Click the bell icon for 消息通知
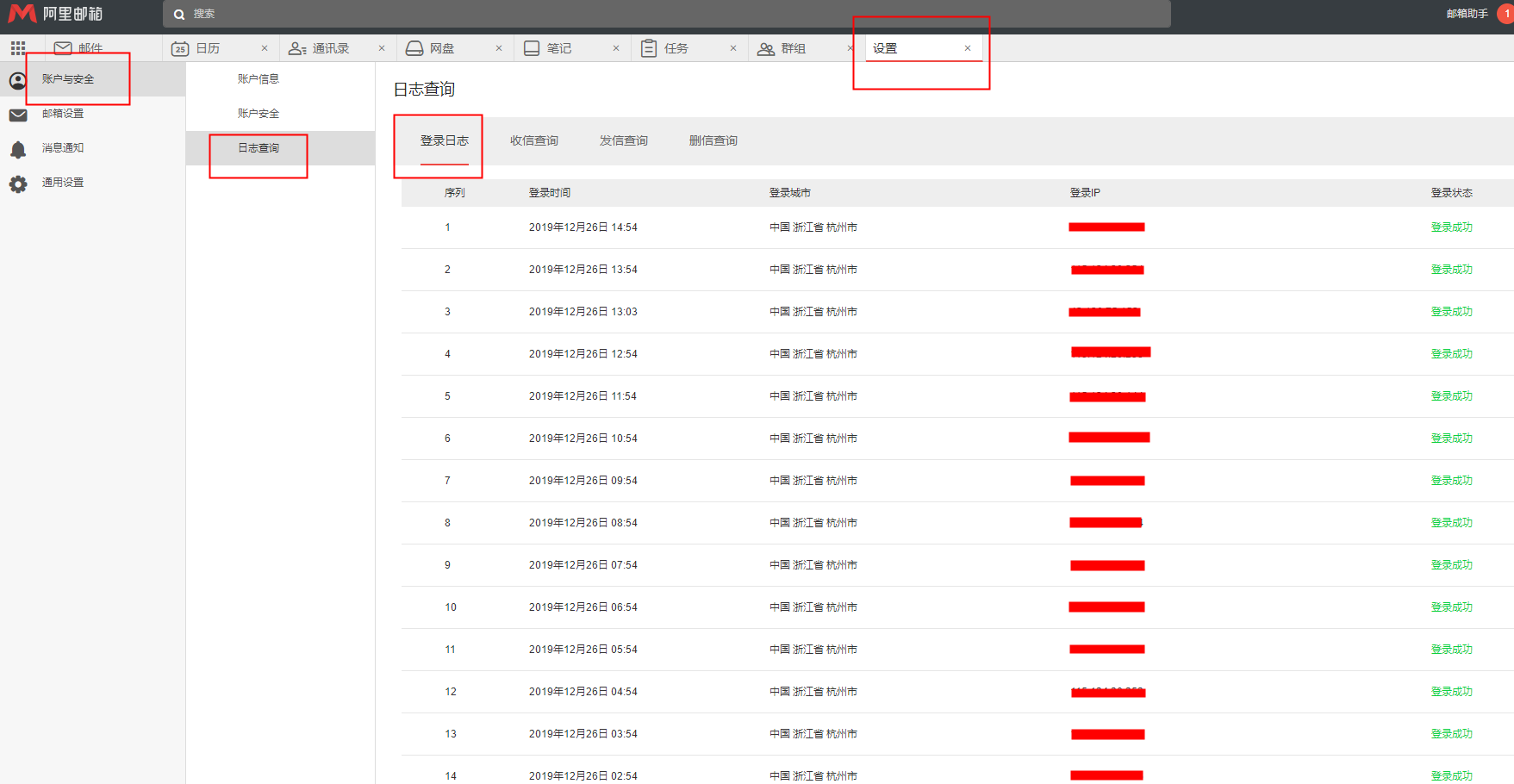The image size is (1514, 784). [18, 149]
